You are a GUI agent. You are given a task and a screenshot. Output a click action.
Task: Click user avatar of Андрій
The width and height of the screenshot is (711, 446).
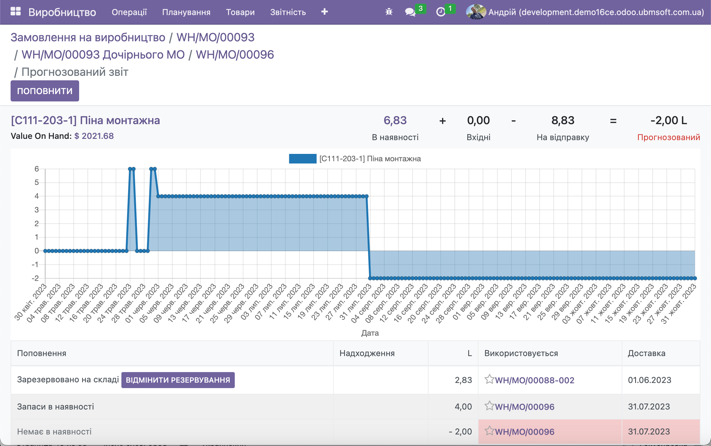(476, 12)
